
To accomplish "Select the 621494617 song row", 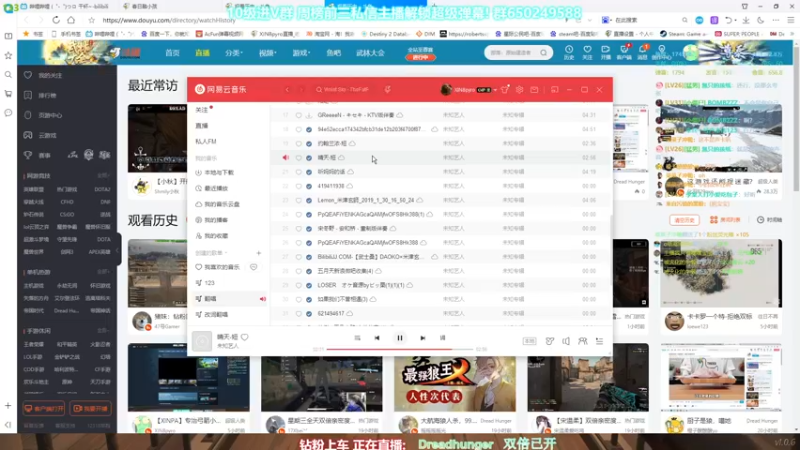I will pos(441,313).
